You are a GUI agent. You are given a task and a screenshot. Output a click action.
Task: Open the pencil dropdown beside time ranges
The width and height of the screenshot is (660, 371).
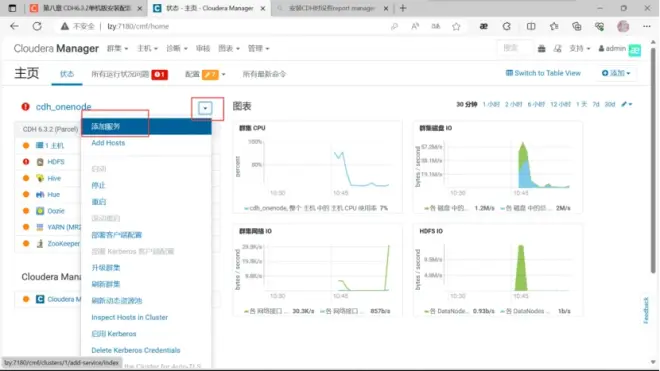tap(627, 104)
